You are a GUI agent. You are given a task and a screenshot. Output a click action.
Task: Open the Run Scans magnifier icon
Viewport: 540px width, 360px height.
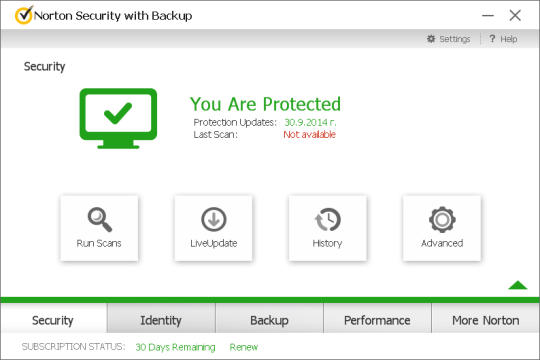(x=100, y=219)
